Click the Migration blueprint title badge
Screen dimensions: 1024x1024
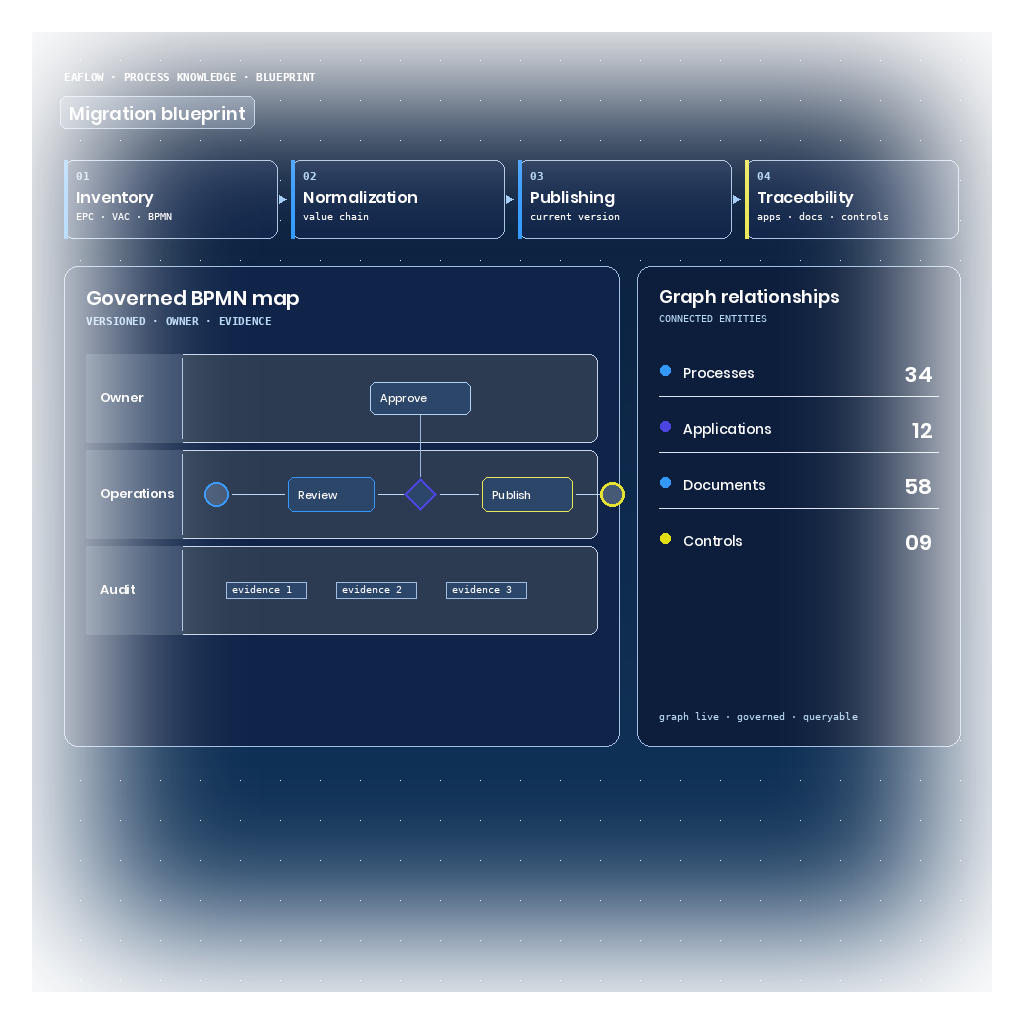pos(157,113)
